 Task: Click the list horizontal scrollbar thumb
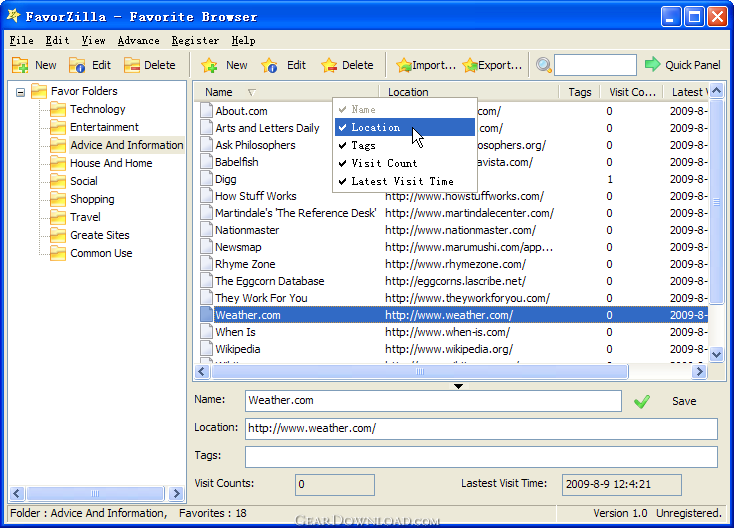(419, 371)
